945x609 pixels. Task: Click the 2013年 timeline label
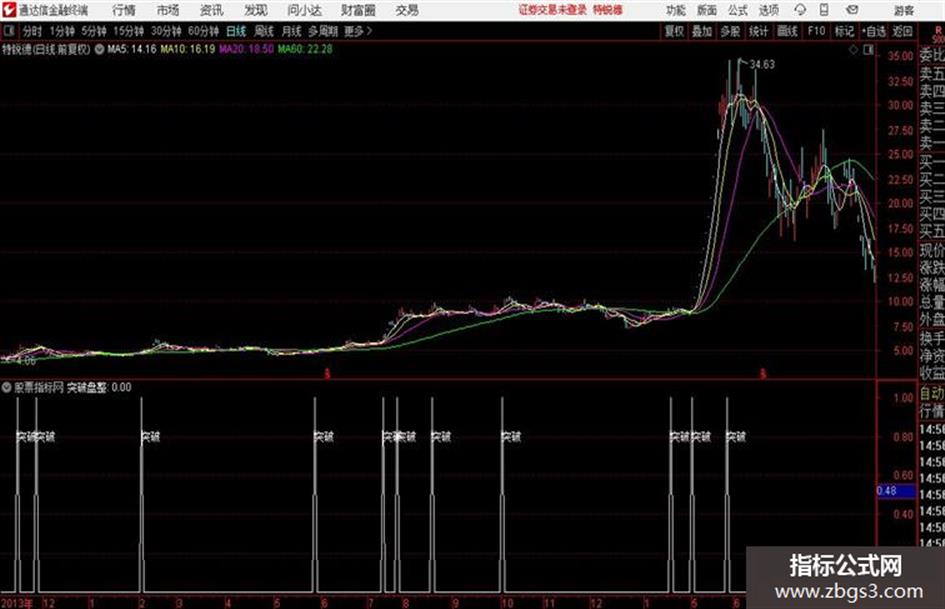(17, 603)
